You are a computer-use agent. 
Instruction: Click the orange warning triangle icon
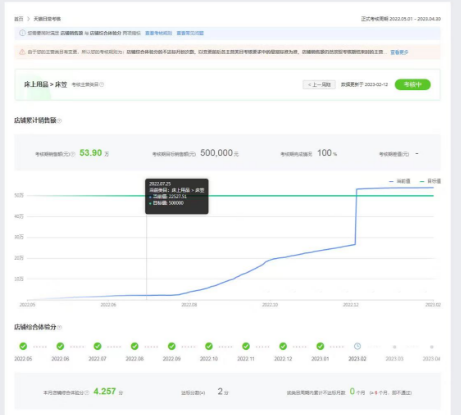click(22, 52)
